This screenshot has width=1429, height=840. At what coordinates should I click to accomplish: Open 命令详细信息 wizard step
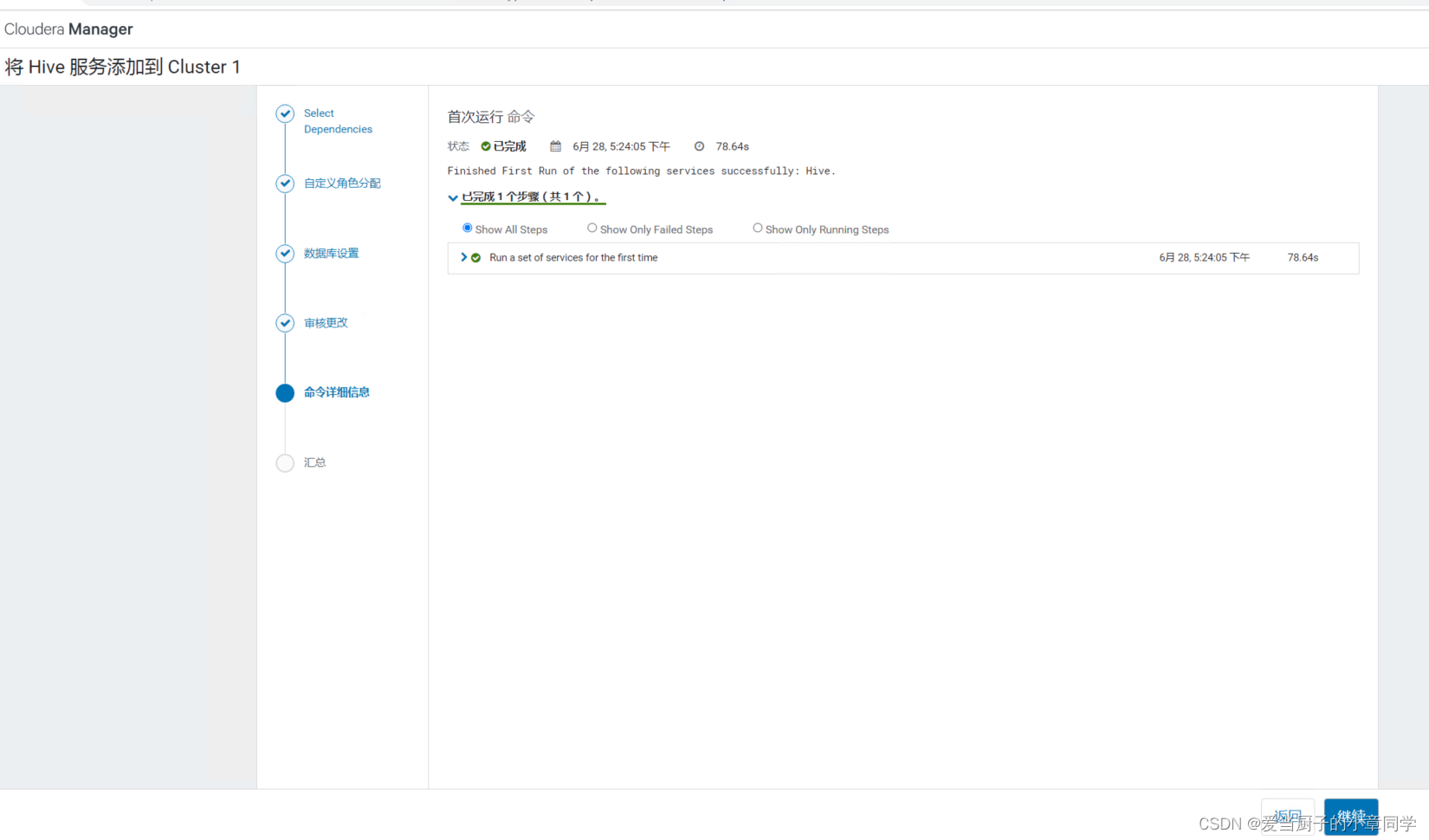(x=337, y=392)
